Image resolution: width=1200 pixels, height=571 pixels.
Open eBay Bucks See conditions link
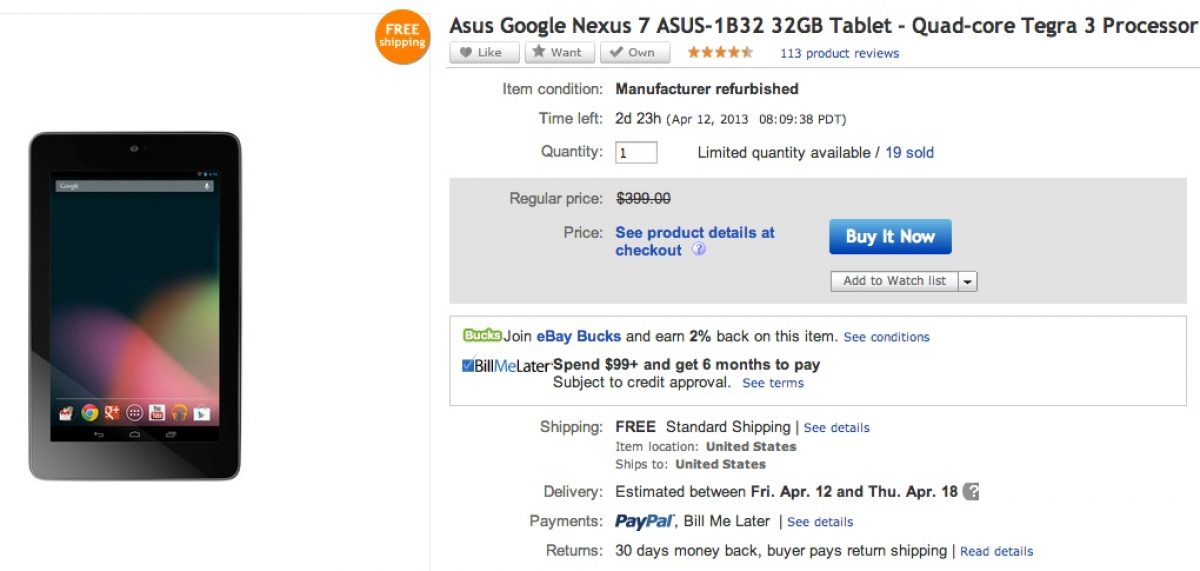click(x=886, y=337)
